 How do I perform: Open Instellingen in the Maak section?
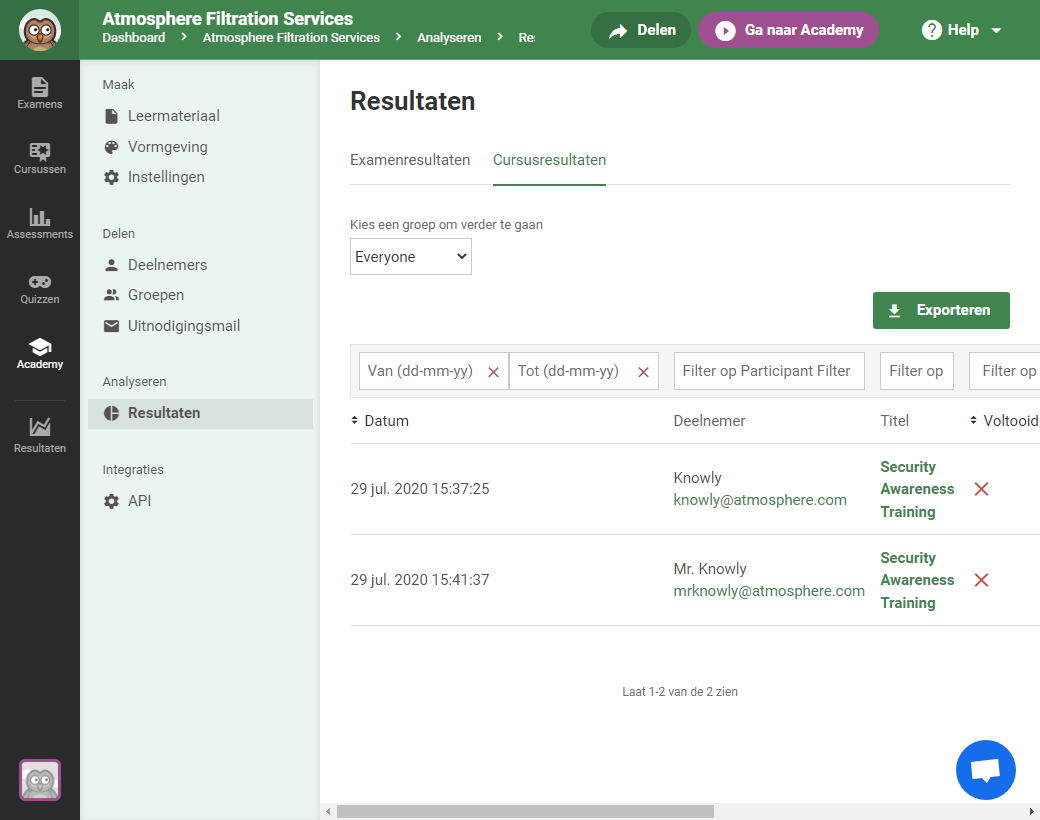[154, 176]
